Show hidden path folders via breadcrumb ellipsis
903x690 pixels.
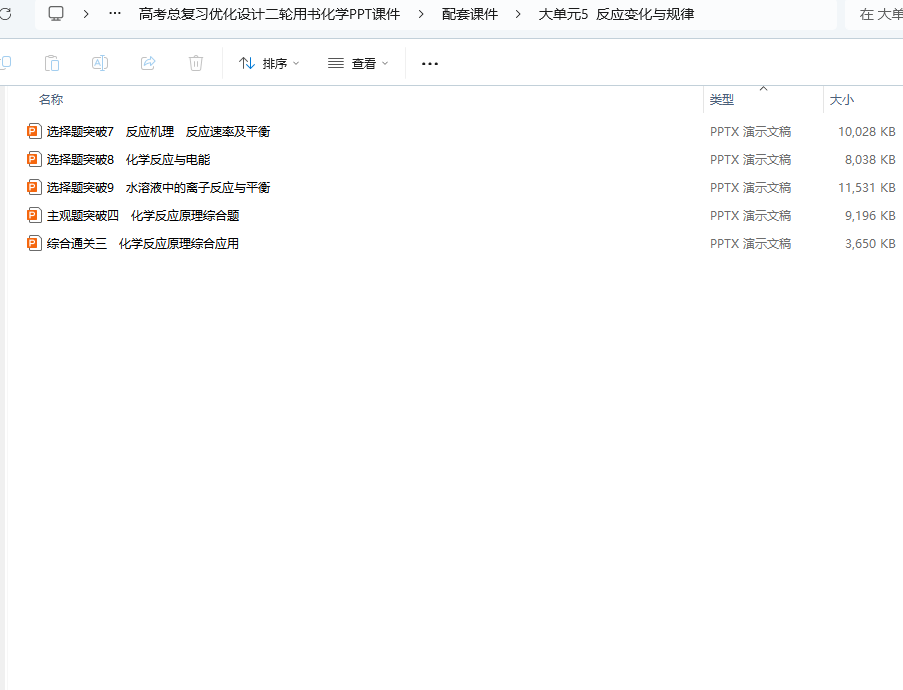[x=115, y=14]
